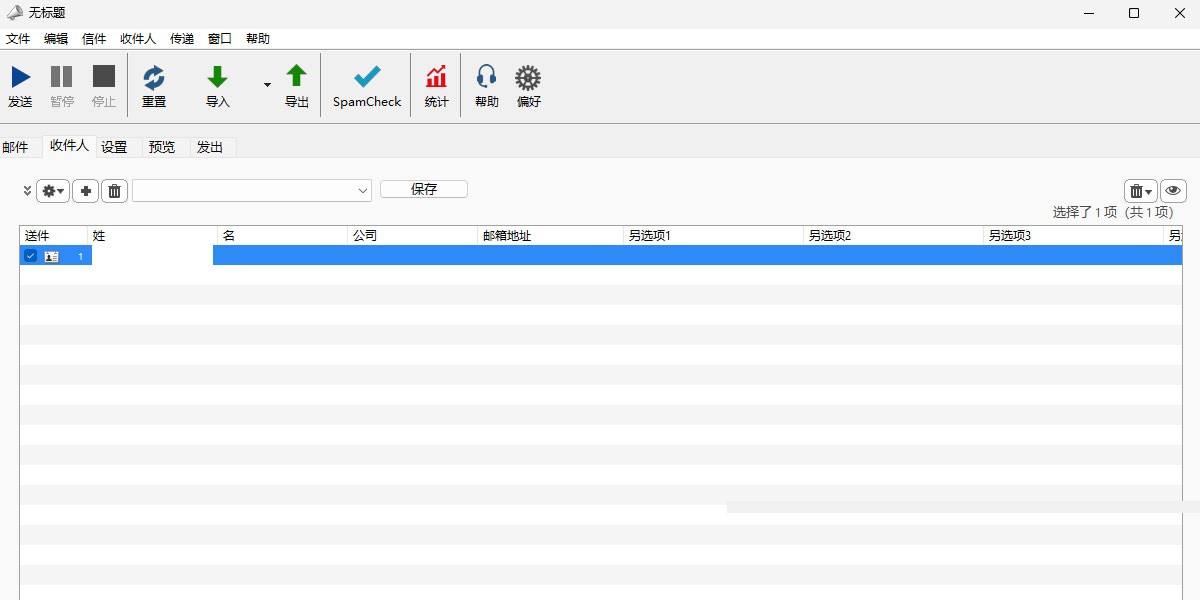Import a recipient list
1200x600 pixels.
coord(217,85)
